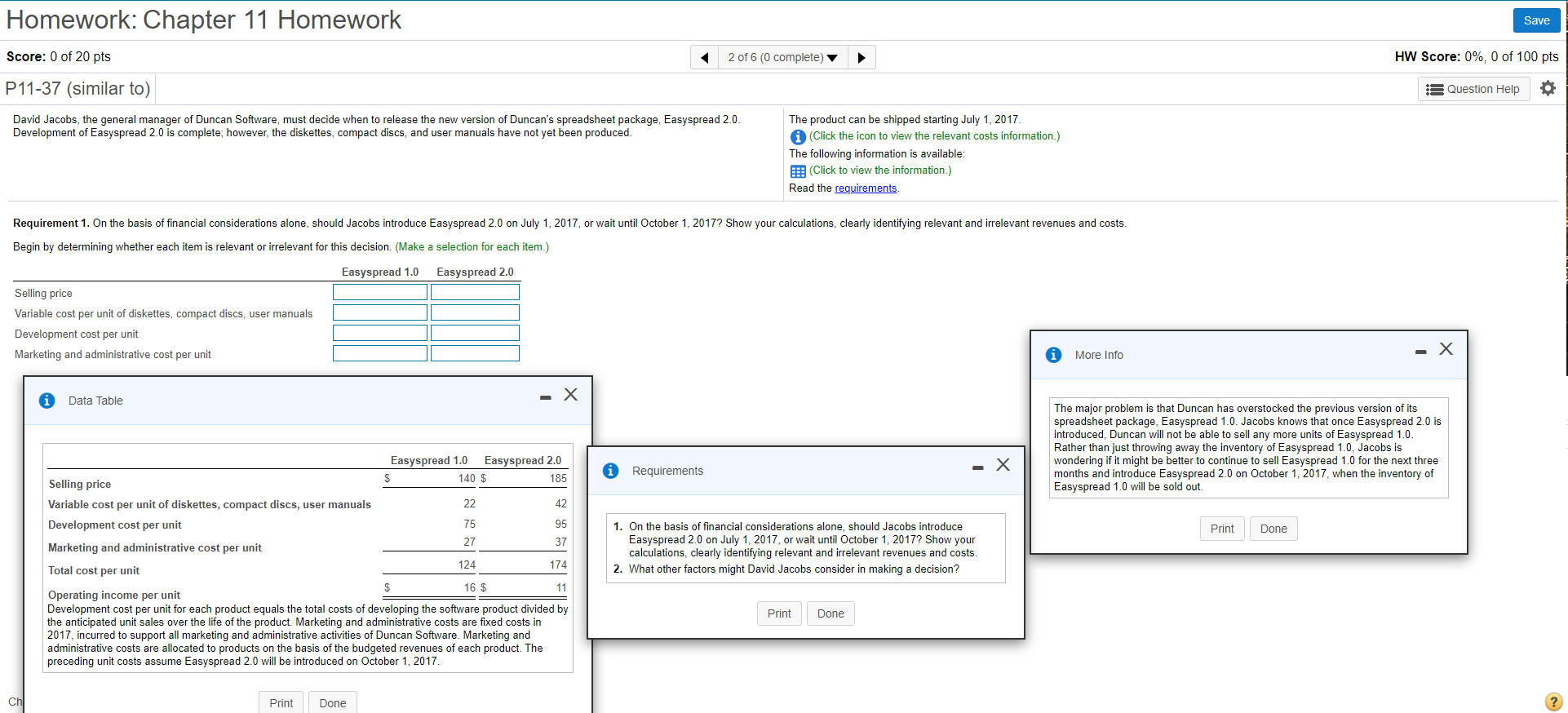
Task: Click the yellow help question mark icon
Action: pos(1554,702)
